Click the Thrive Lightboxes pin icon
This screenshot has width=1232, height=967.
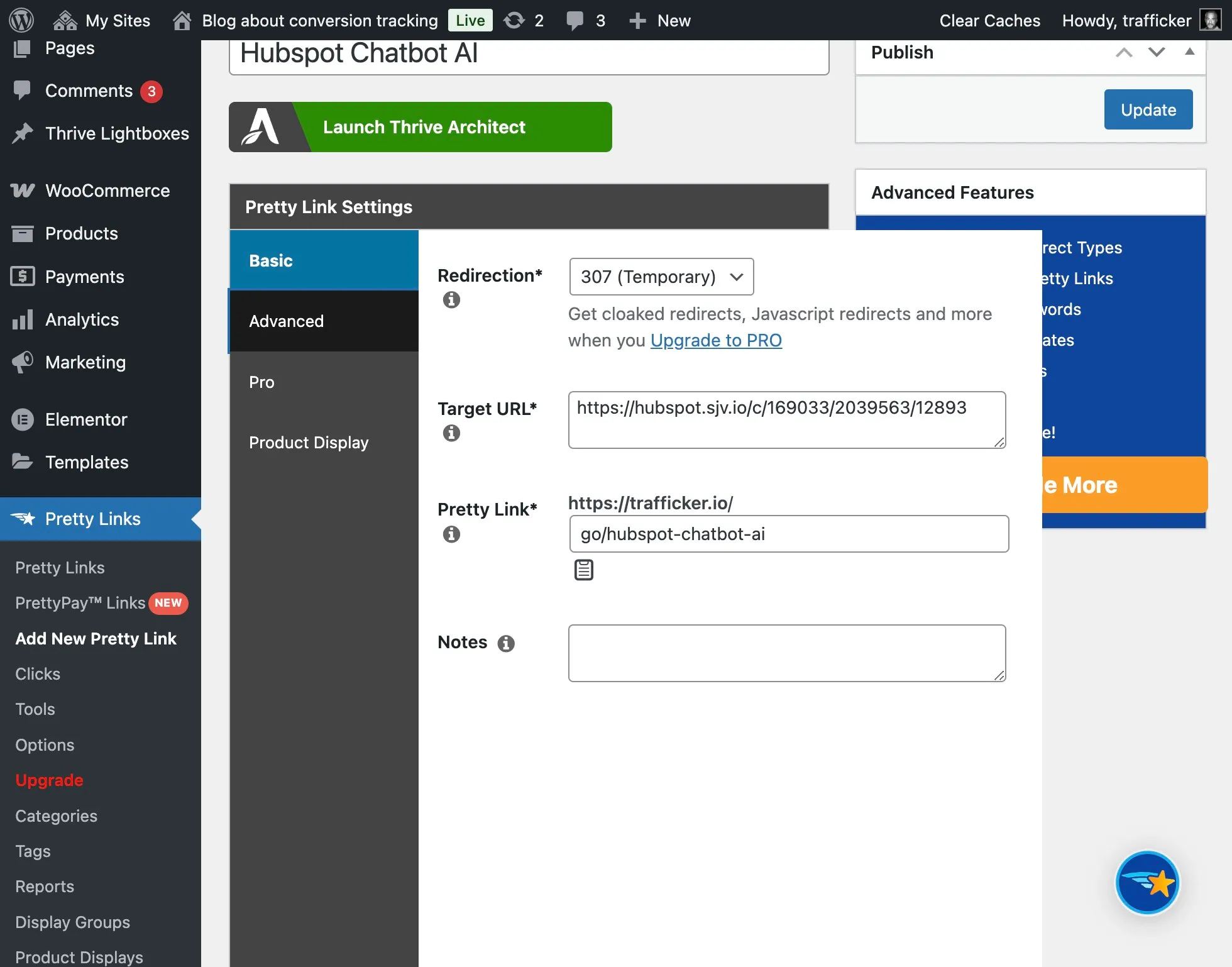23,133
